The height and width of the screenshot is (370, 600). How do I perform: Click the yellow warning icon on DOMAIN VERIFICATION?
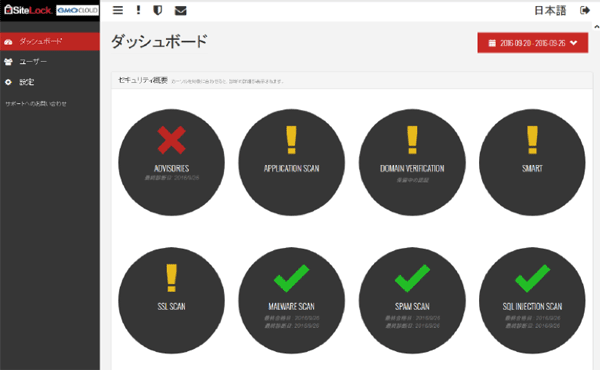tap(412, 140)
